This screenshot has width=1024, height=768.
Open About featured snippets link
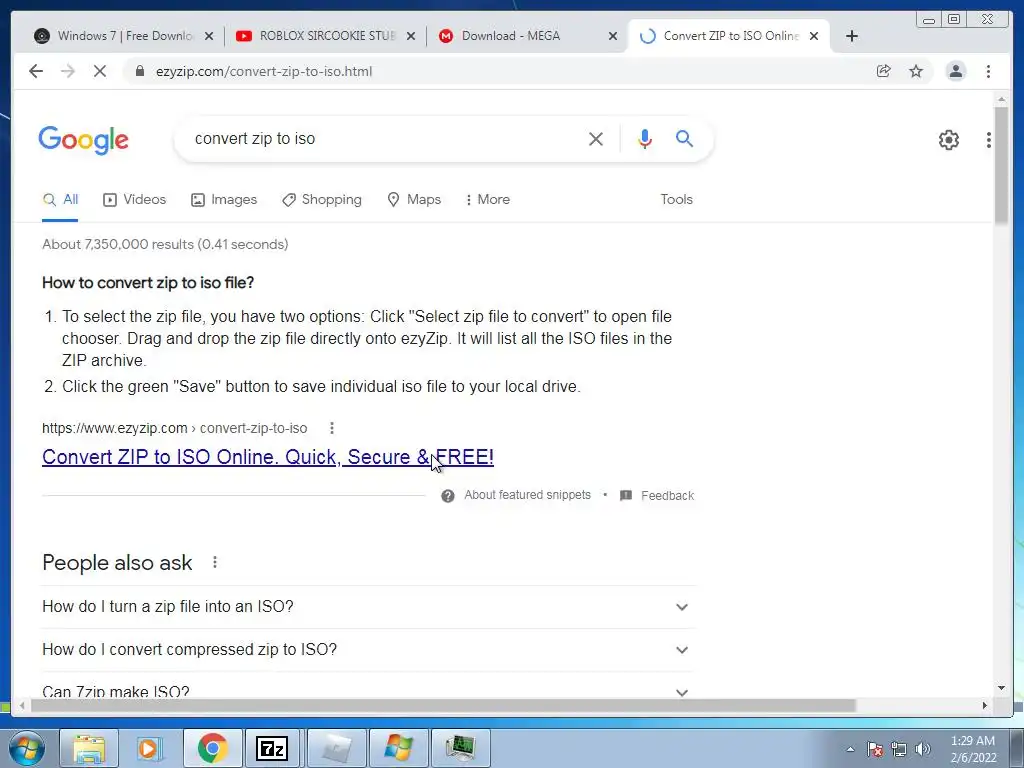pos(527,495)
